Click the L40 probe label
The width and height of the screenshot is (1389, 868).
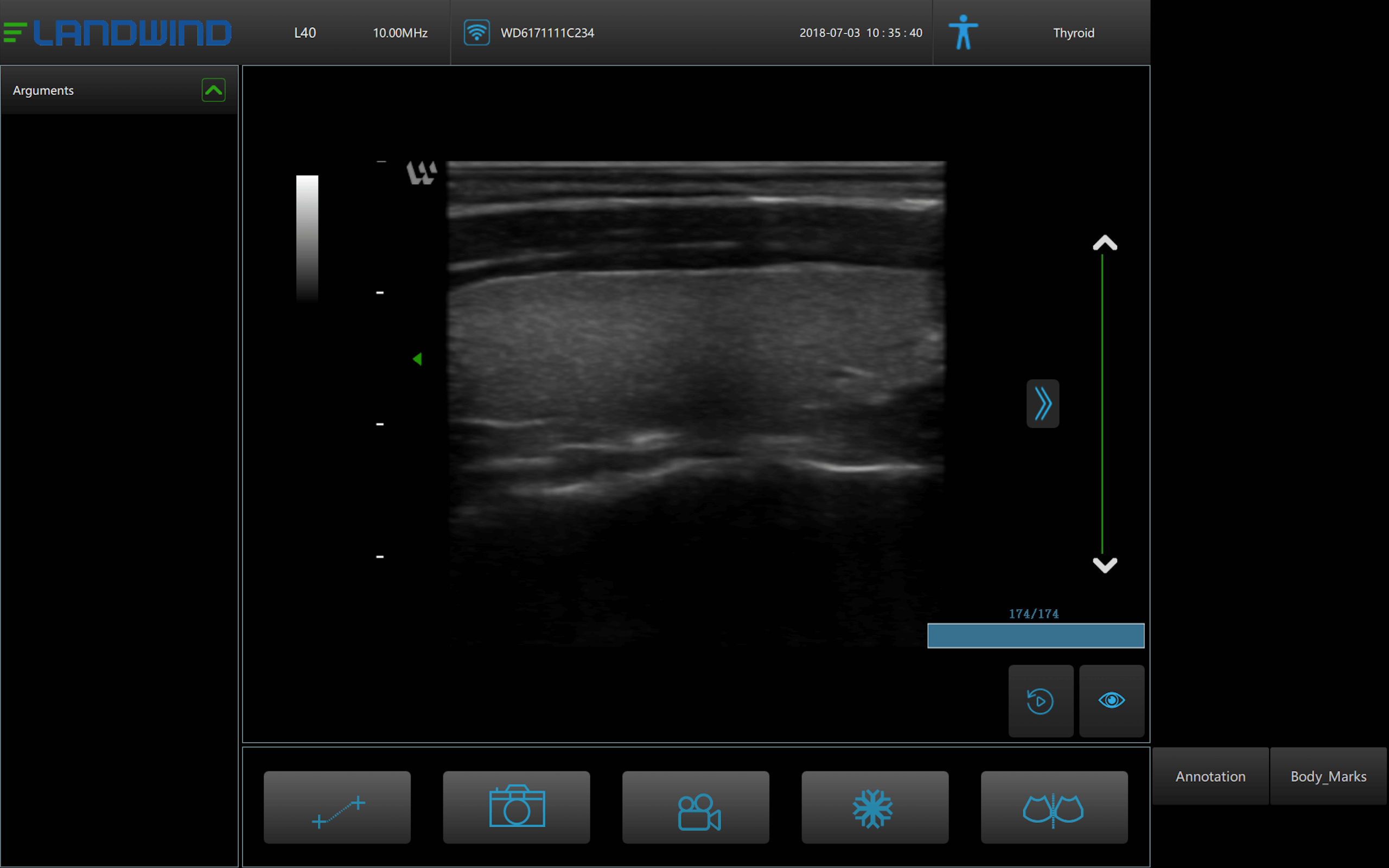tap(305, 33)
